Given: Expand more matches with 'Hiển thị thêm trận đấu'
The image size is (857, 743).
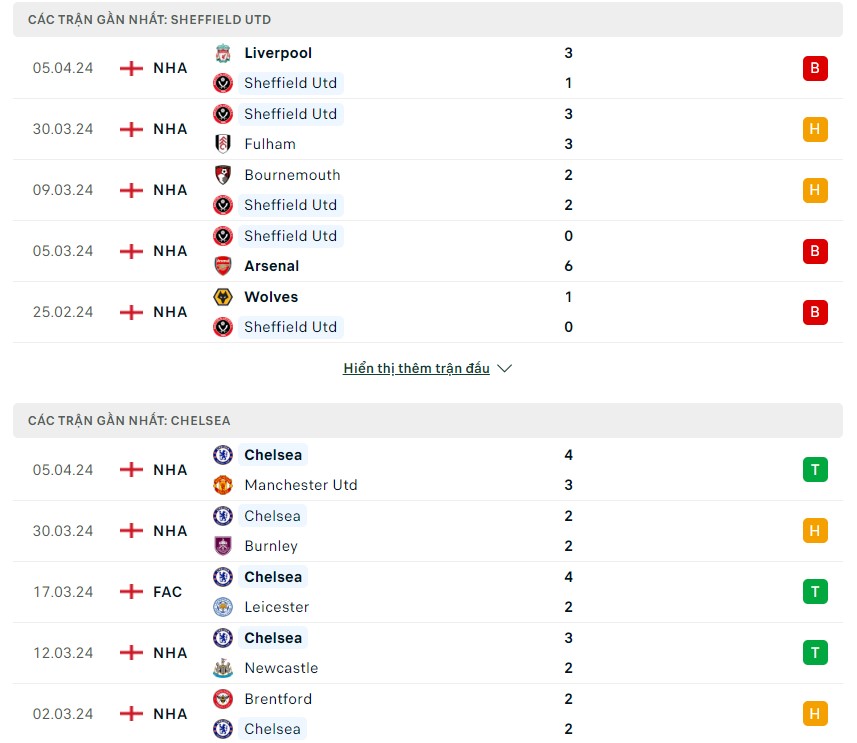Looking at the screenshot, I should (x=427, y=368).
